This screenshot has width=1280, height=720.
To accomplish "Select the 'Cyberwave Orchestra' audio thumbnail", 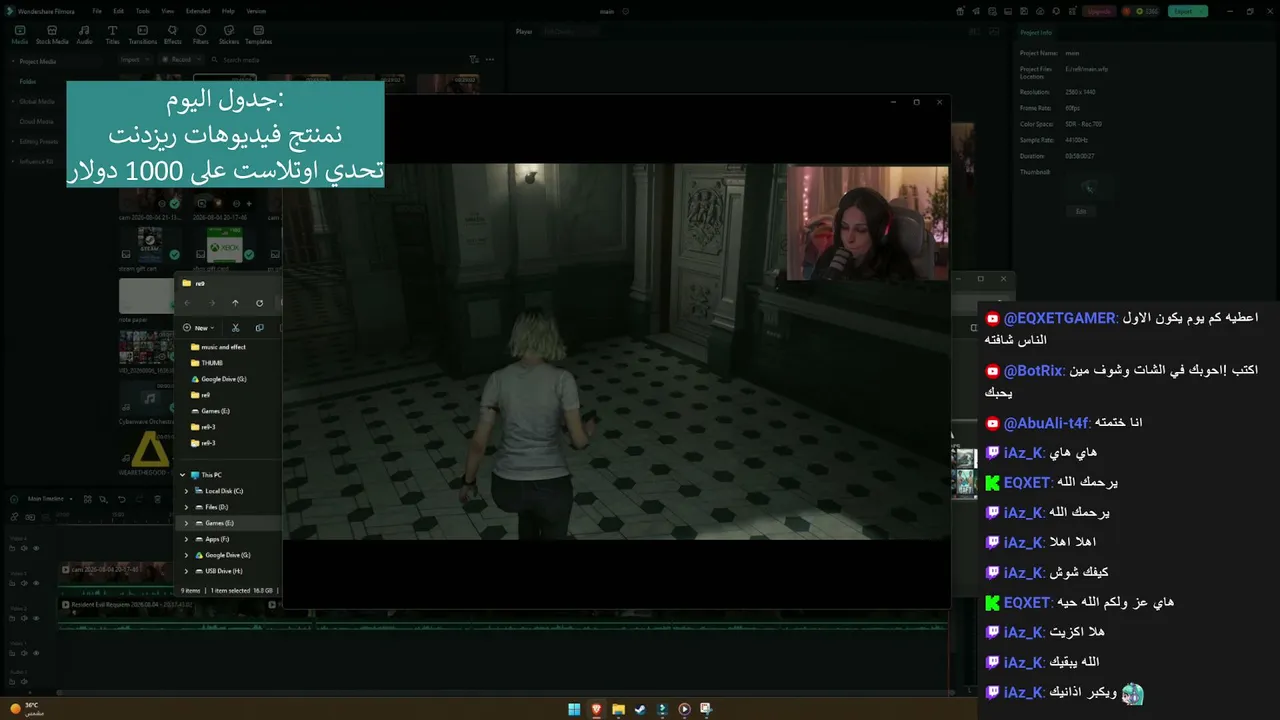I will click(146, 401).
